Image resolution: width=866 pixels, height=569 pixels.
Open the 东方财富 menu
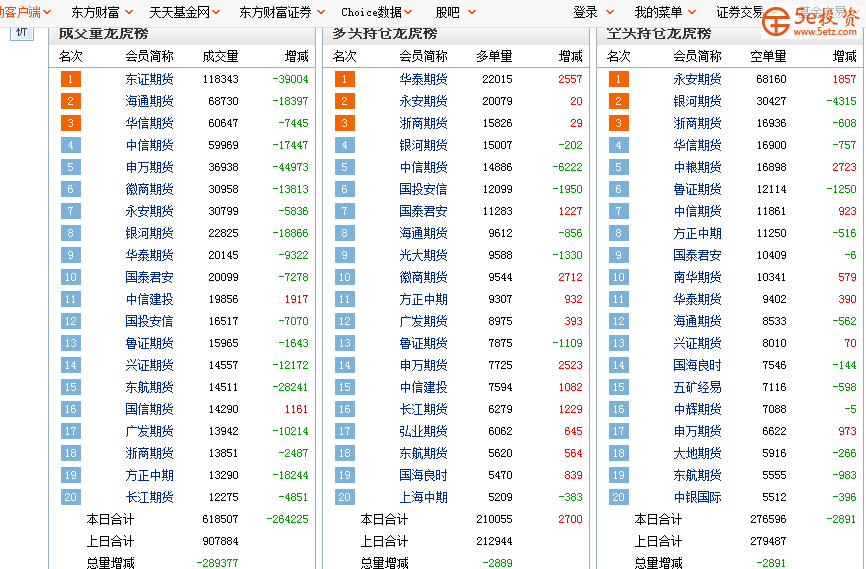96,12
